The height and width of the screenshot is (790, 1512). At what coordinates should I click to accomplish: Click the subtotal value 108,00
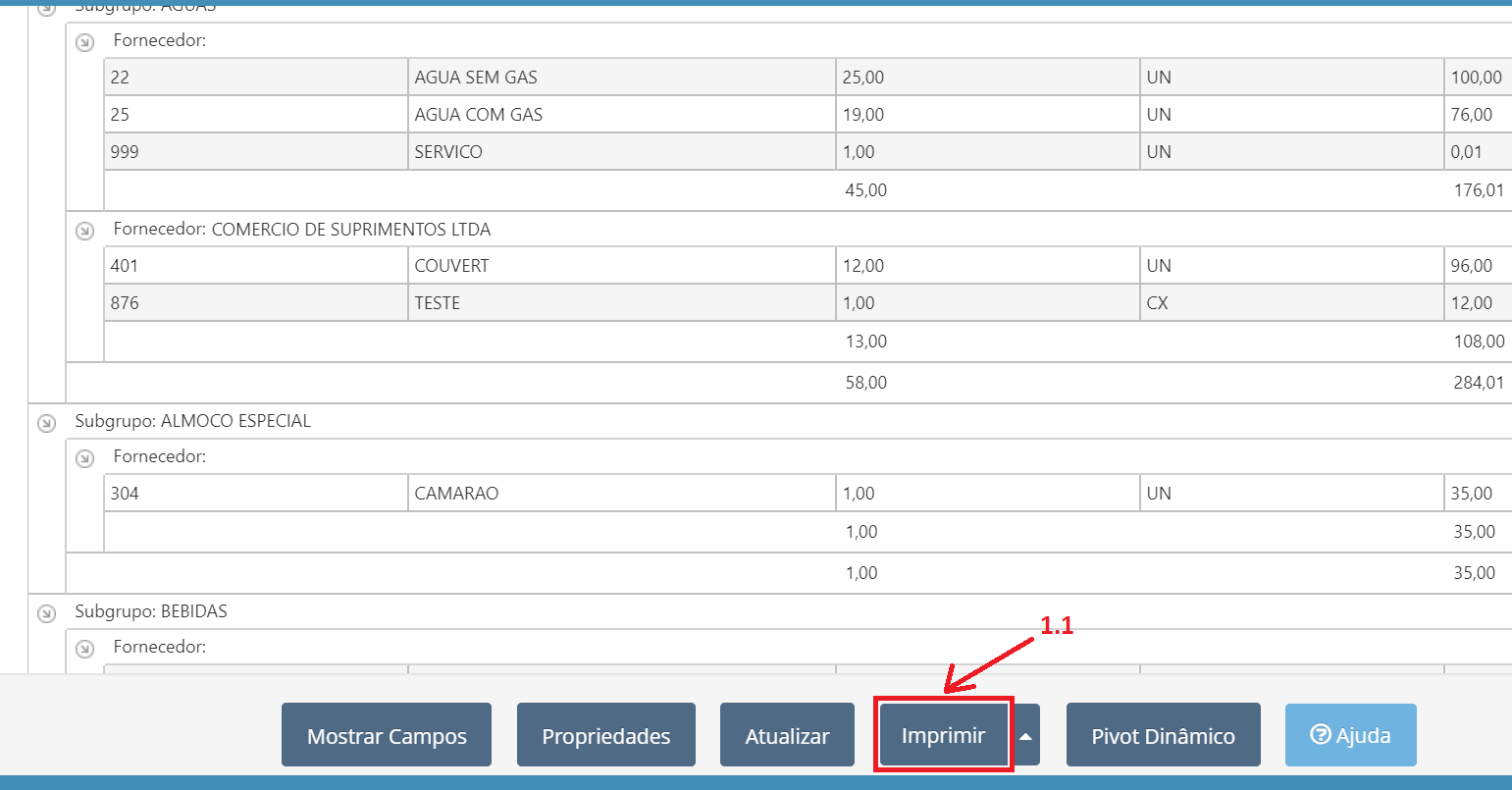coord(1479,342)
